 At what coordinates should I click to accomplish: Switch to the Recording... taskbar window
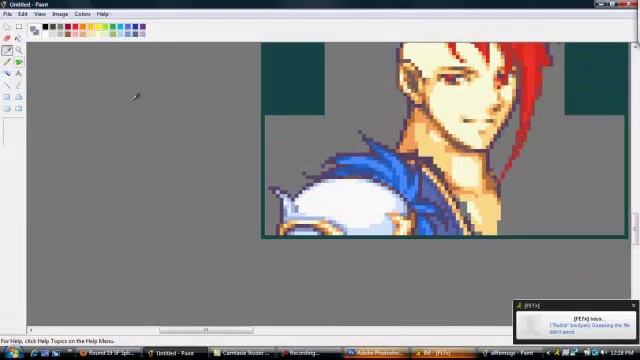pos(309,353)
